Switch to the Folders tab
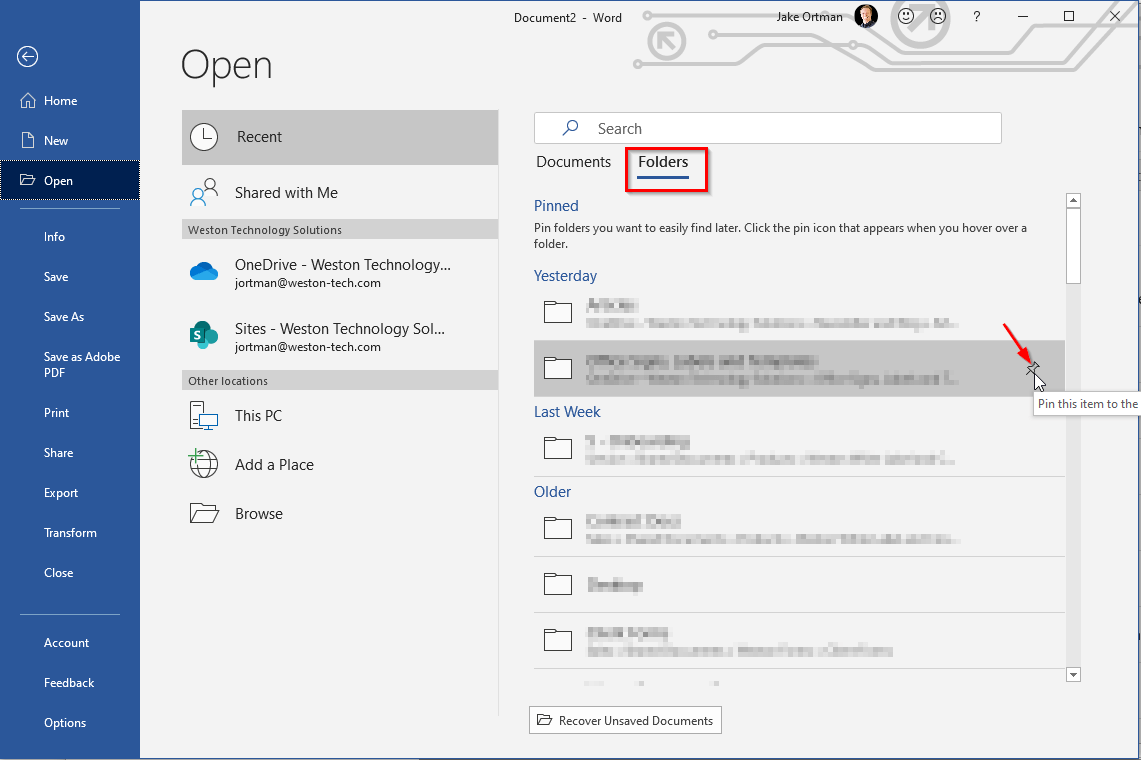 click(663, 162)
